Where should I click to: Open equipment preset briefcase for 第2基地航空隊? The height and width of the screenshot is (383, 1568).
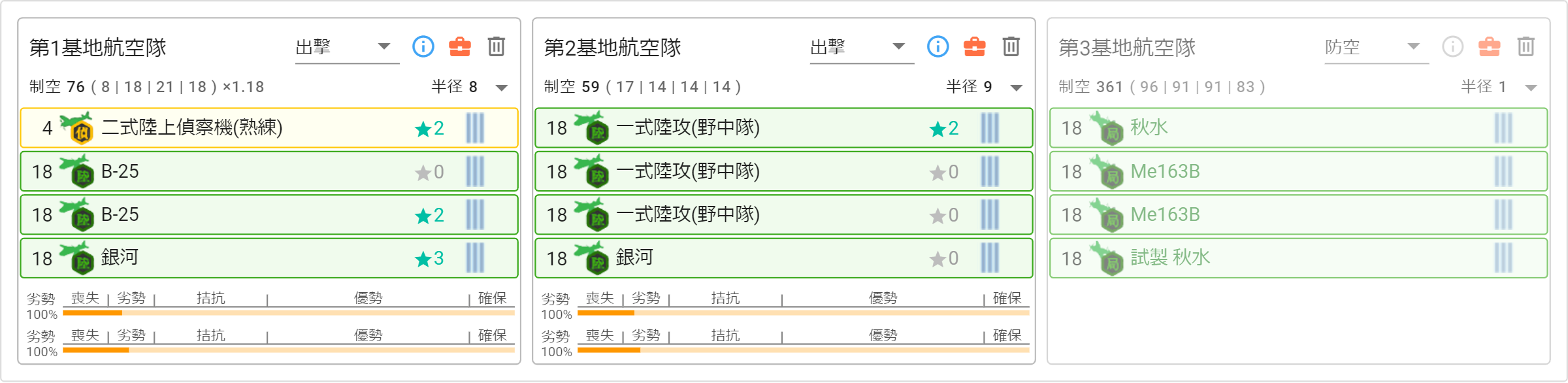pos(975,46)
